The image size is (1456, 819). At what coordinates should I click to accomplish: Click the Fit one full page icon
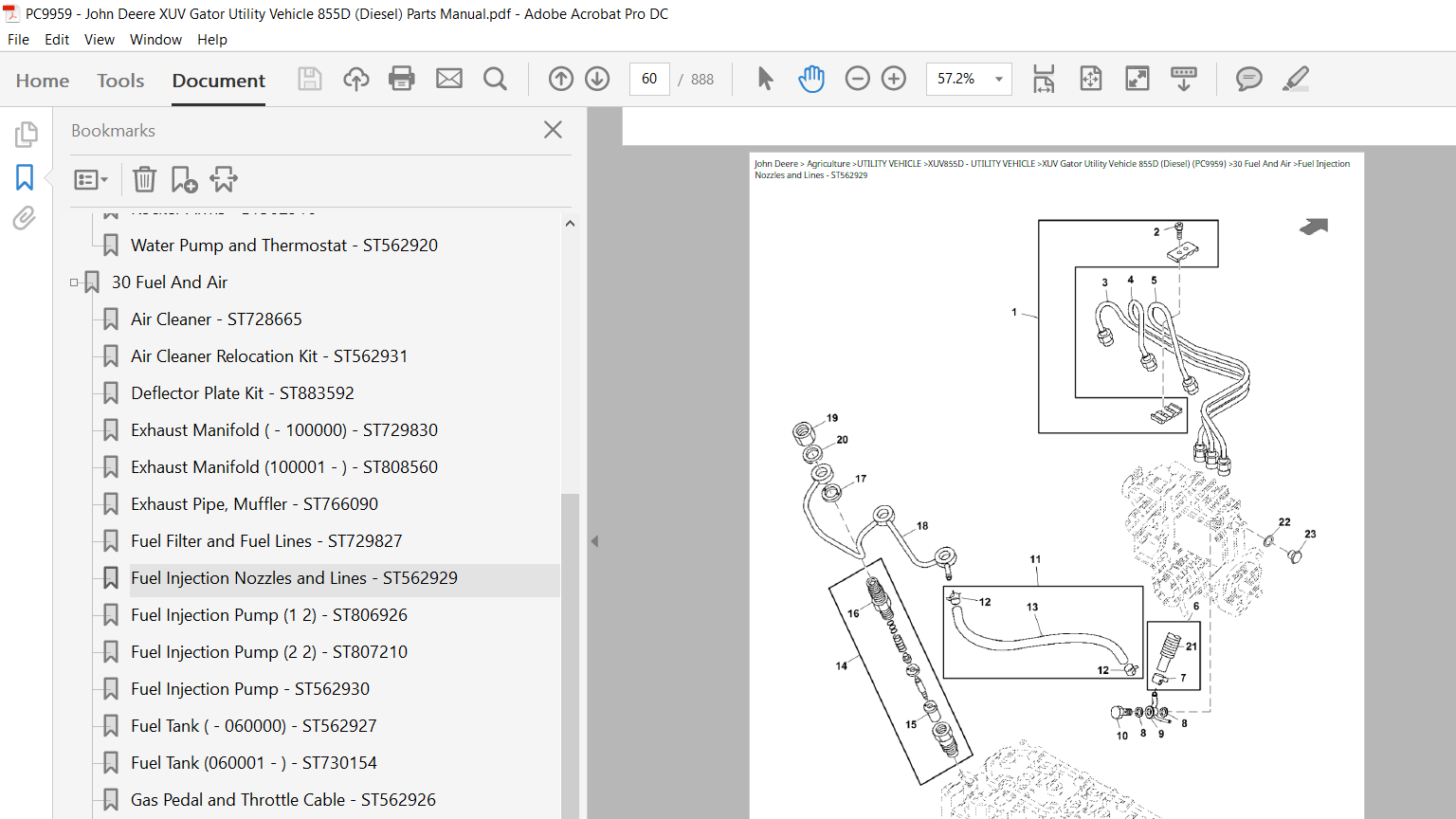click(x=1091, y=79)
